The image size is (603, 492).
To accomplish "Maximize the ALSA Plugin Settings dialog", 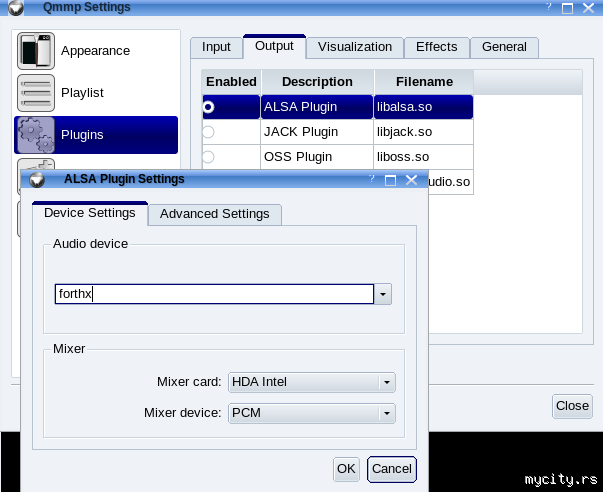I will click(x=390, y=180).
